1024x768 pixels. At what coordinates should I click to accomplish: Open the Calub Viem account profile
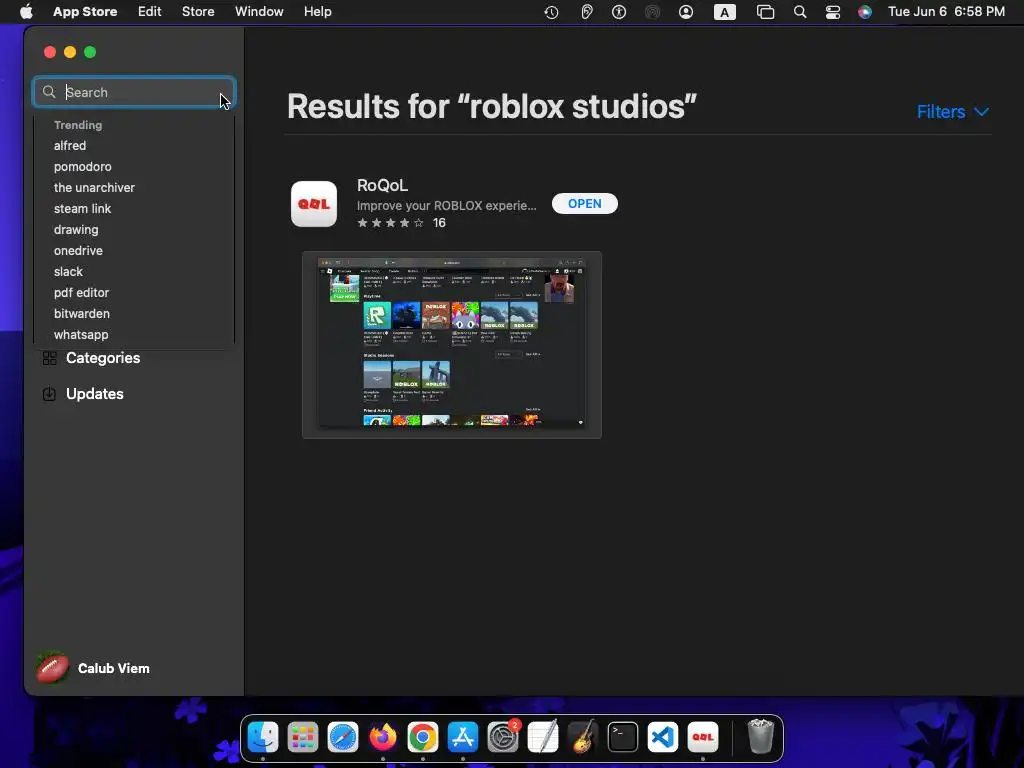point(114,668)
